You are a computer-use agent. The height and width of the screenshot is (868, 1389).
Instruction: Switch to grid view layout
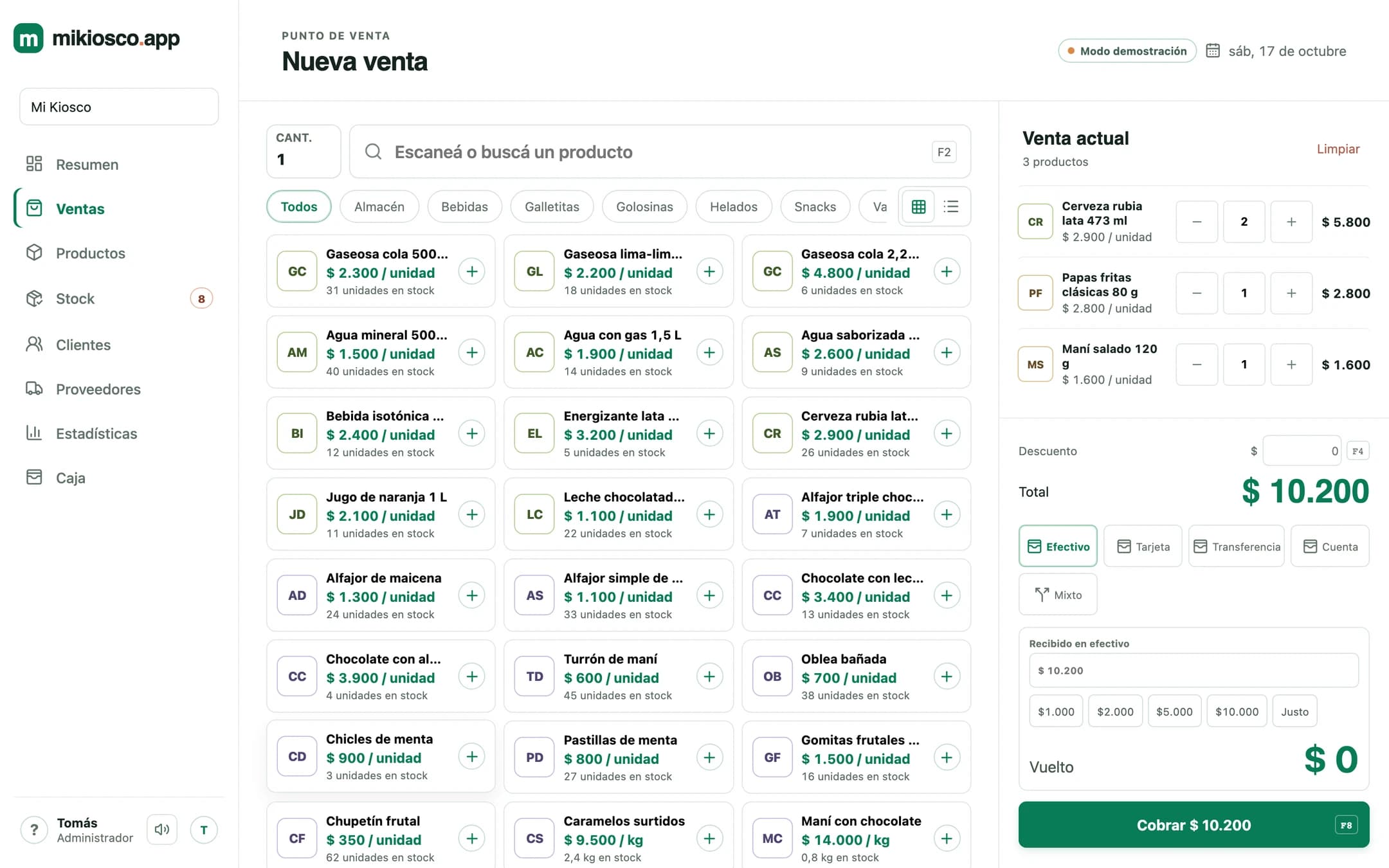pos(918,206)
